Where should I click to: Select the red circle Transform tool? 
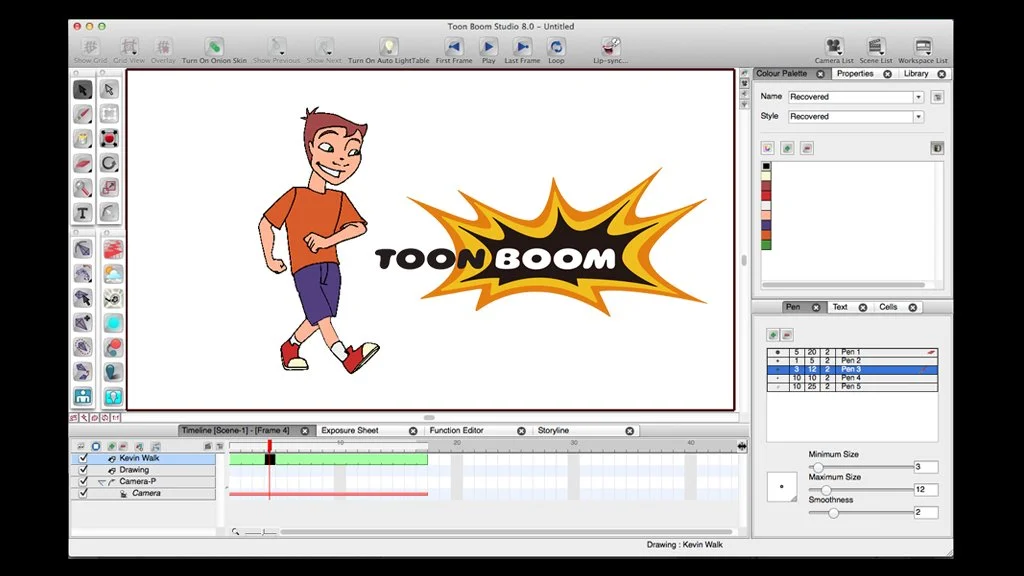[x=109, y=138]
